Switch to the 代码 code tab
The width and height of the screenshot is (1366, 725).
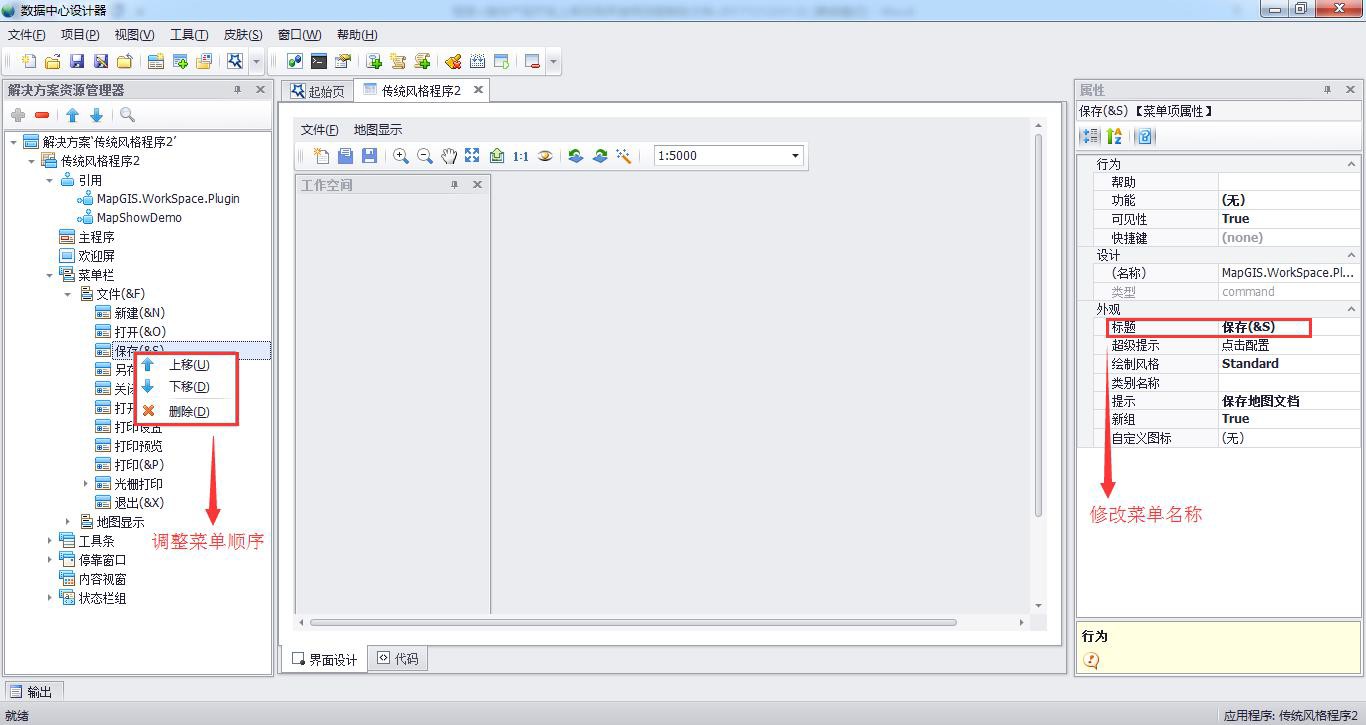397,659
